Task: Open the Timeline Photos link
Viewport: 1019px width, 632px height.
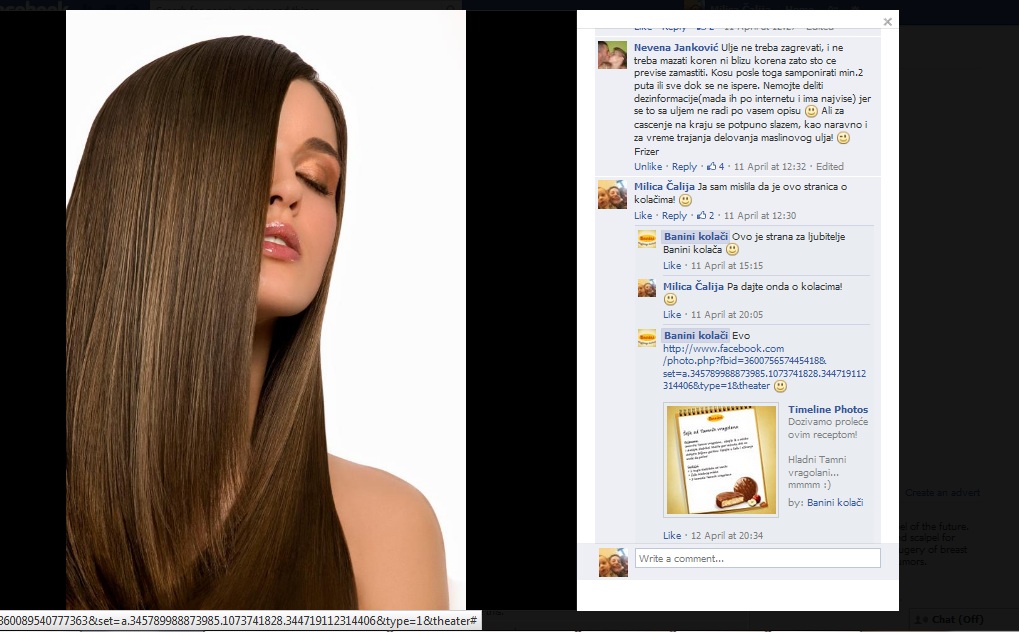Action: coord(827,410)
